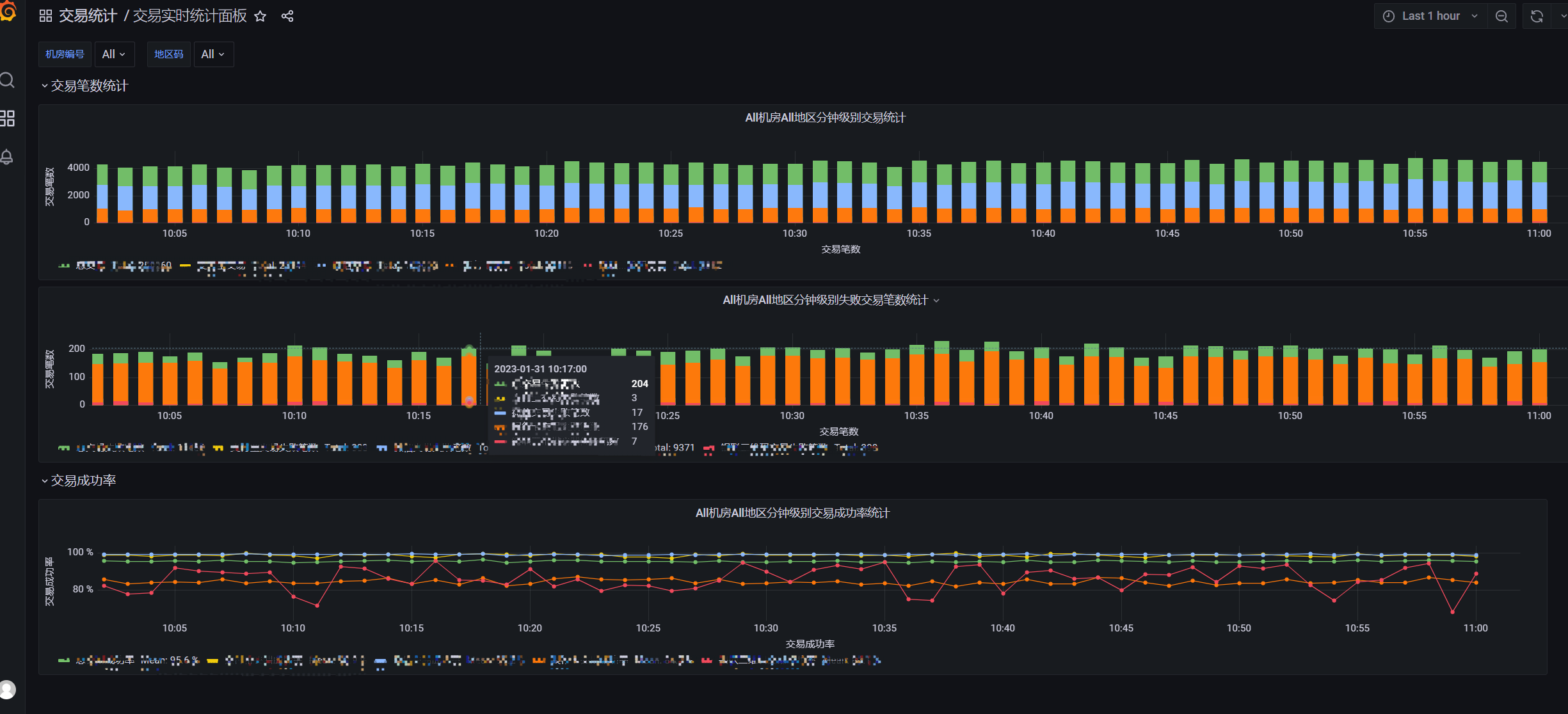Toggle green legend series in 交易统计 panel

coord(115,266)
